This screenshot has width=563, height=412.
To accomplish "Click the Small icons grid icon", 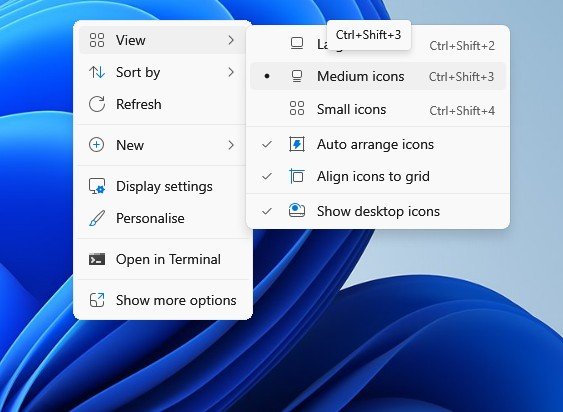I will (297, 108).
